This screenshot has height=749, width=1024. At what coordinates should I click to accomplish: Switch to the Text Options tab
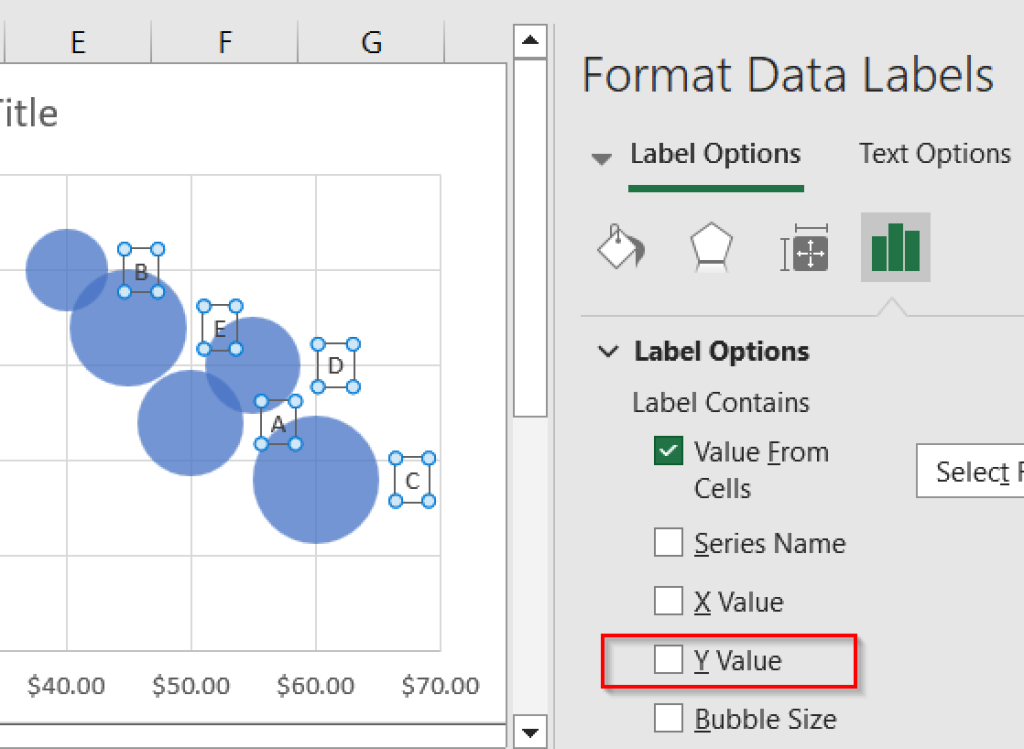pos(933,153)
